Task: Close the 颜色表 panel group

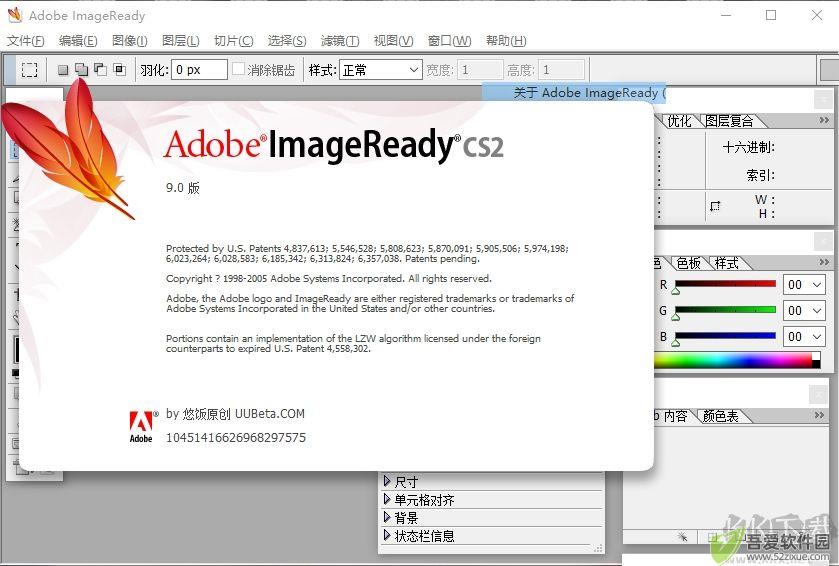Action: [818, 395]
